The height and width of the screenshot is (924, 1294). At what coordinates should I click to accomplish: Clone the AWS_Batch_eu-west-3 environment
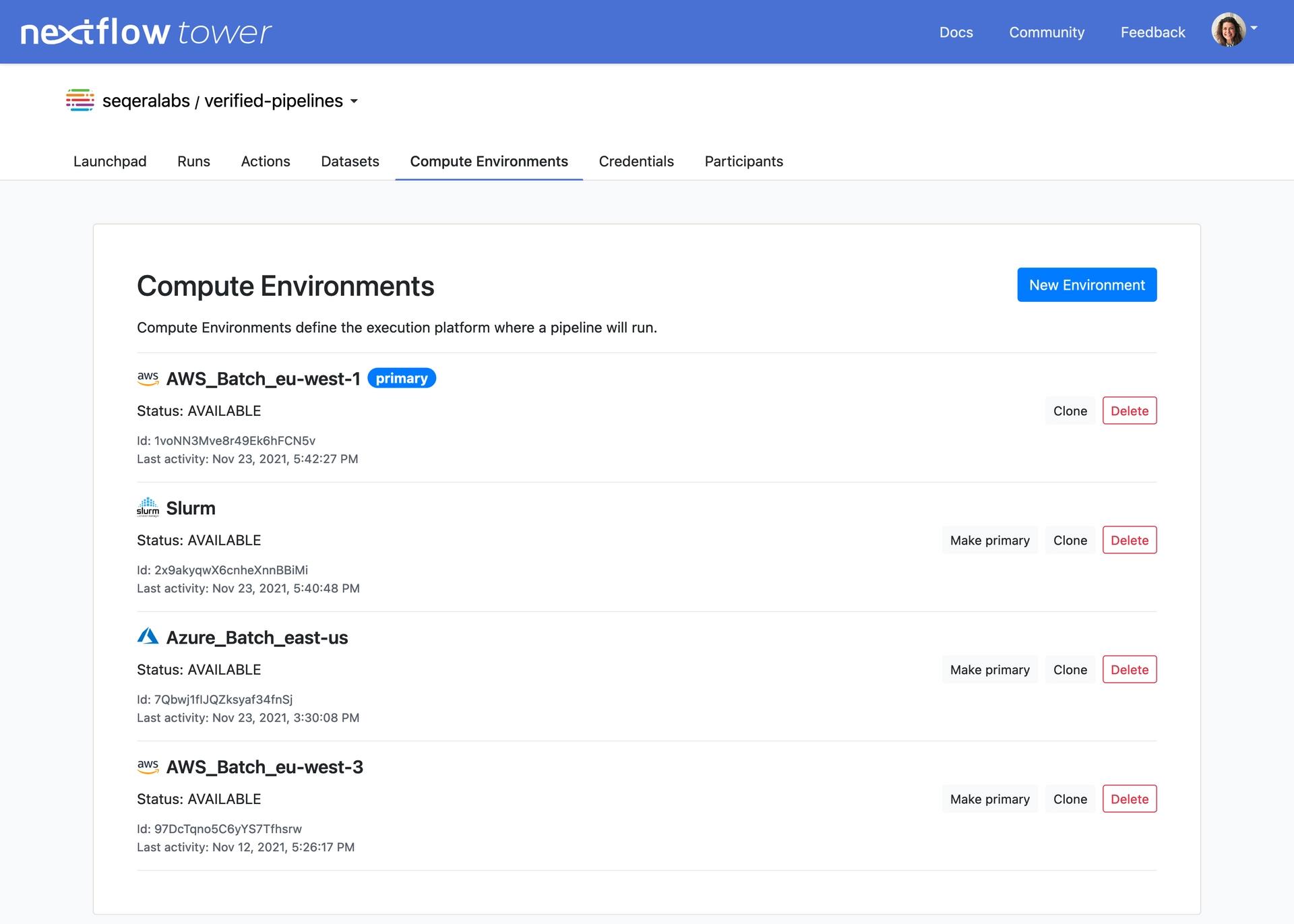pyautogui.click(x=1070, y=799)
